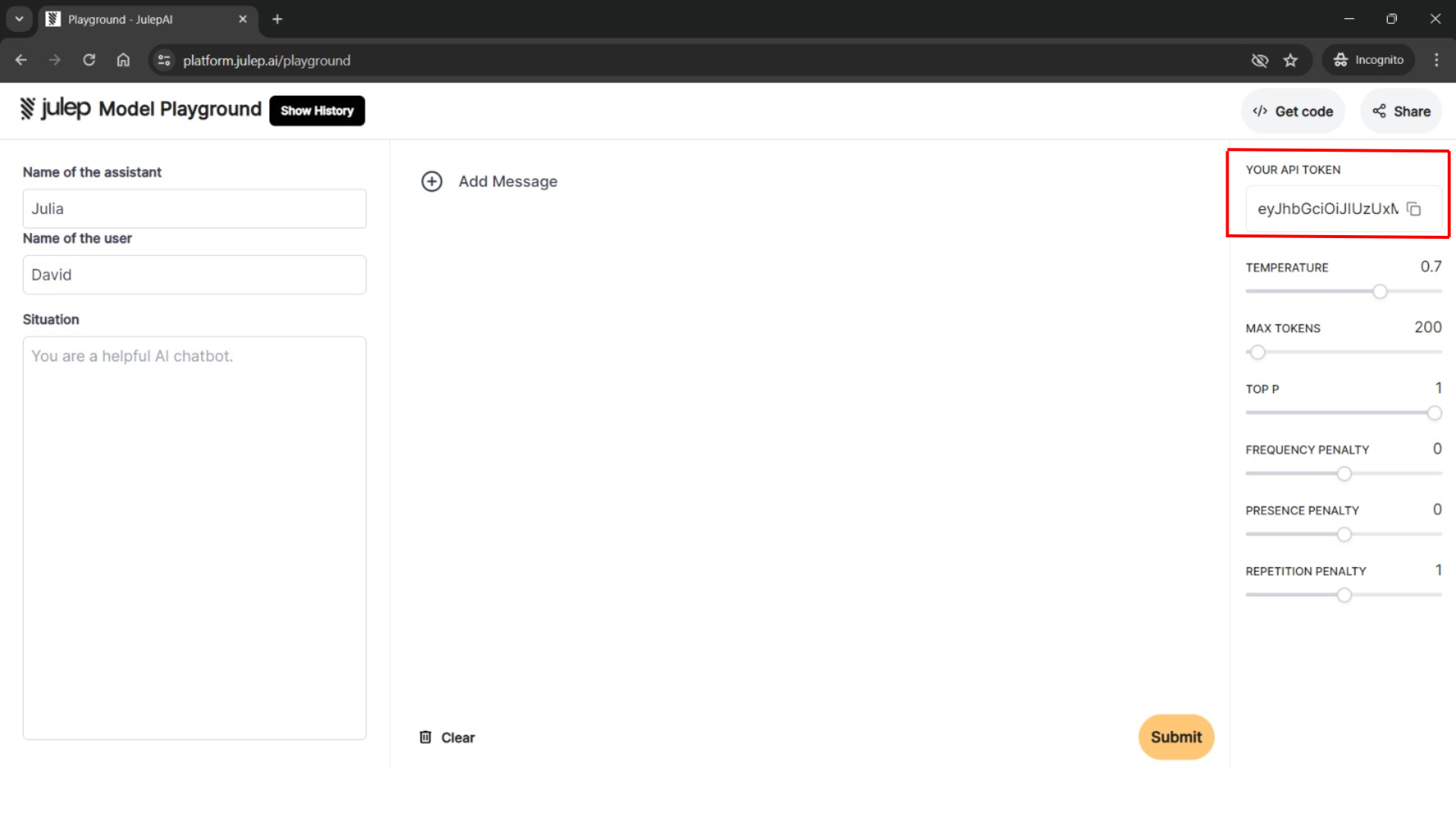Adjust the Temperature slider

click(x=1379, y=291)
